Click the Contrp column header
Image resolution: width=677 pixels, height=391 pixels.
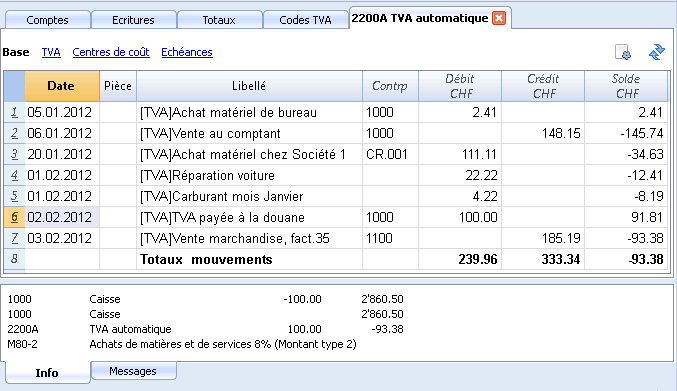[x=390, y=86]
